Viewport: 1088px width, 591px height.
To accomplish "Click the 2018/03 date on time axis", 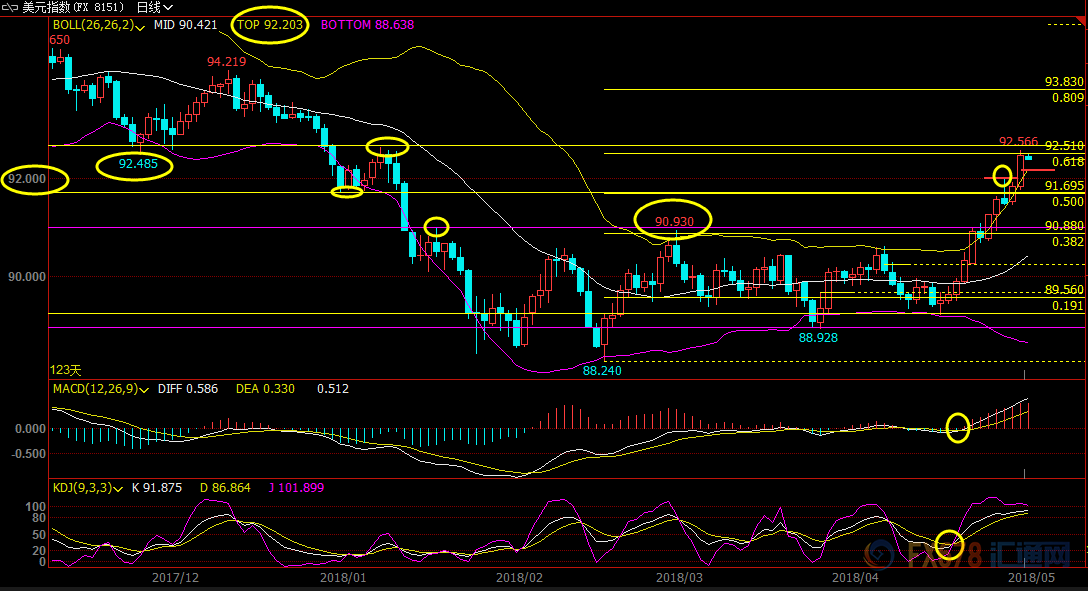I will (679, 578).
